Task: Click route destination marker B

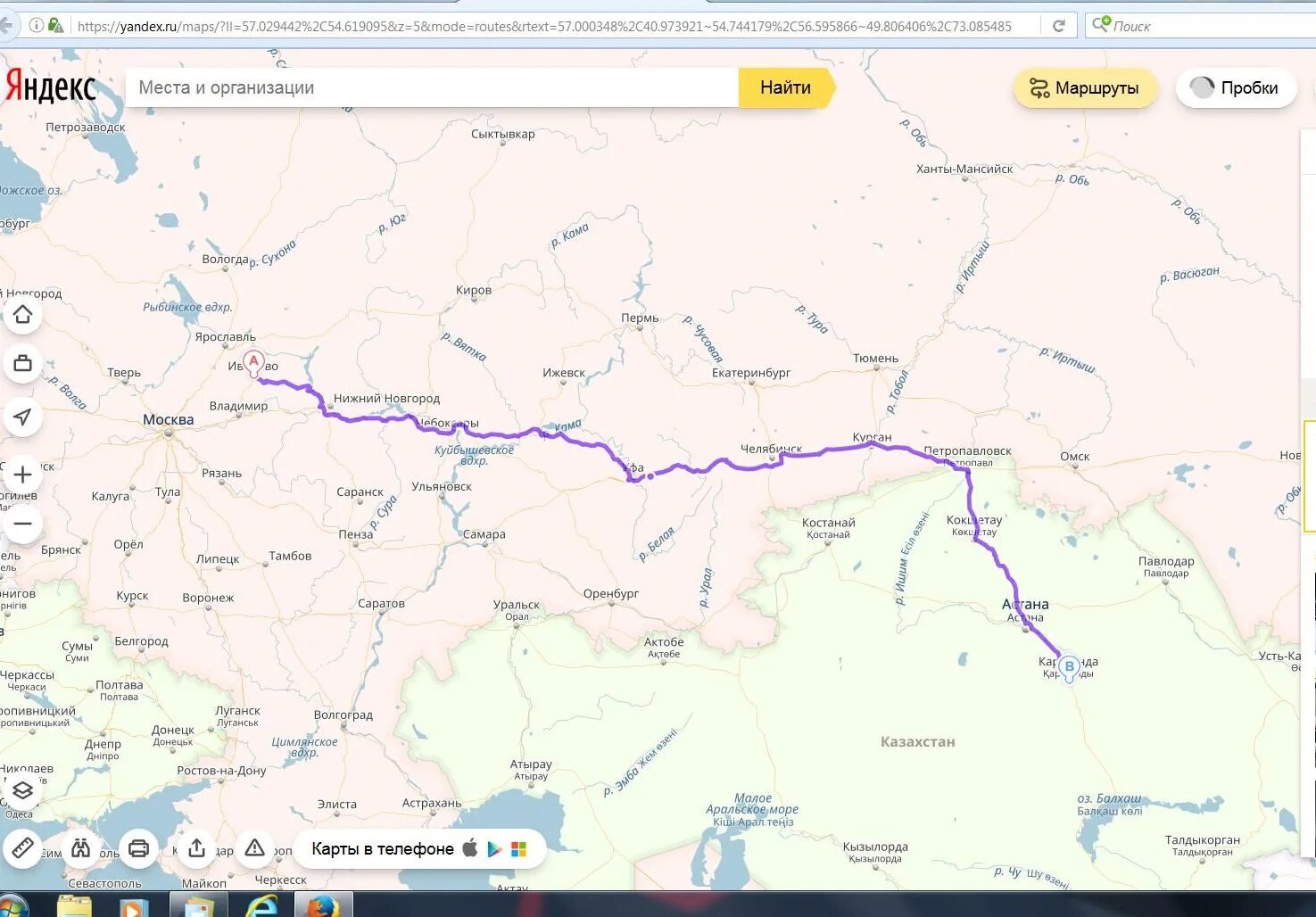Action: [x=1069, y=666]
